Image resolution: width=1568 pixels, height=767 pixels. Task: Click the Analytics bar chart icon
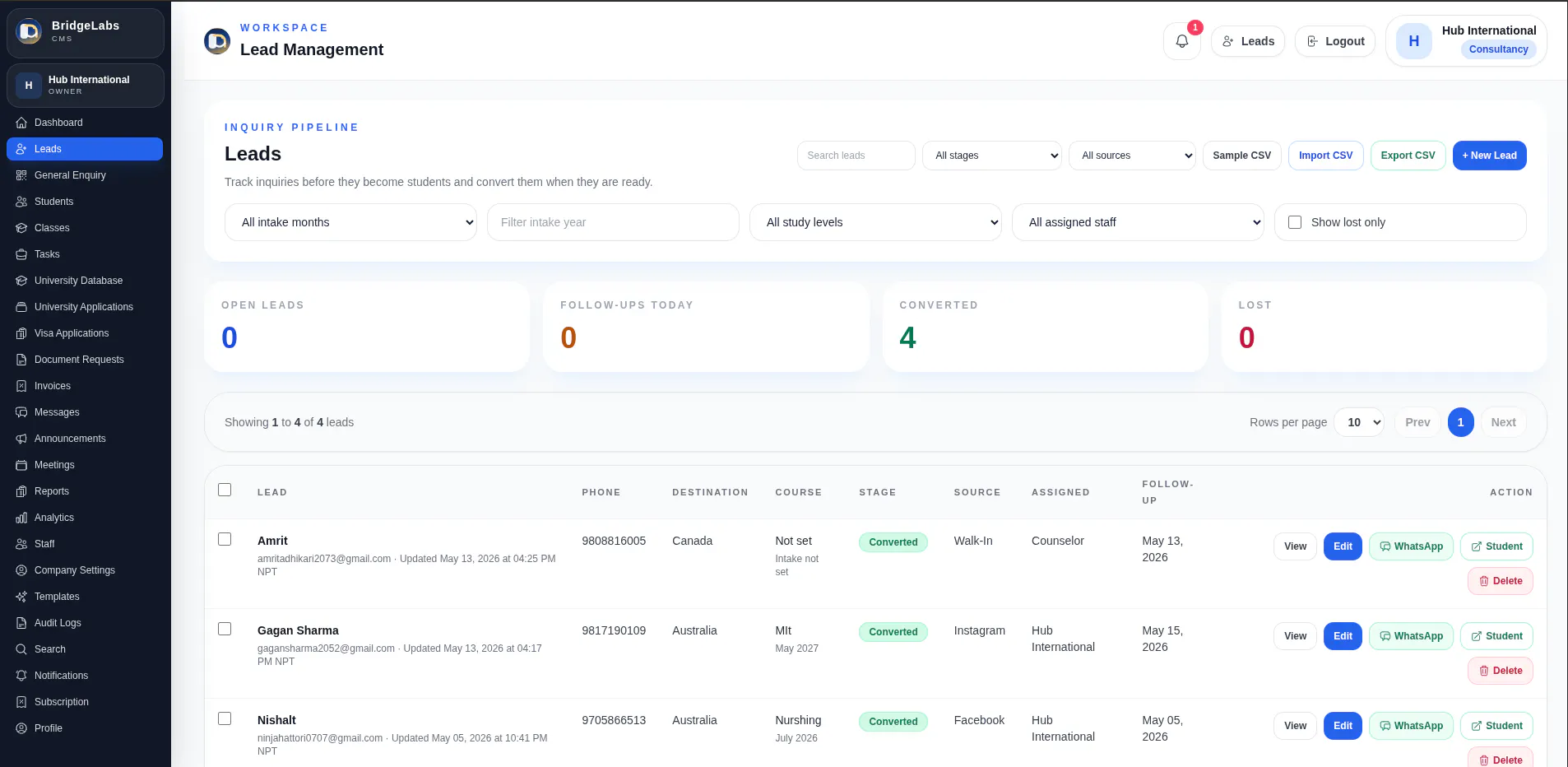click(21, 518)
